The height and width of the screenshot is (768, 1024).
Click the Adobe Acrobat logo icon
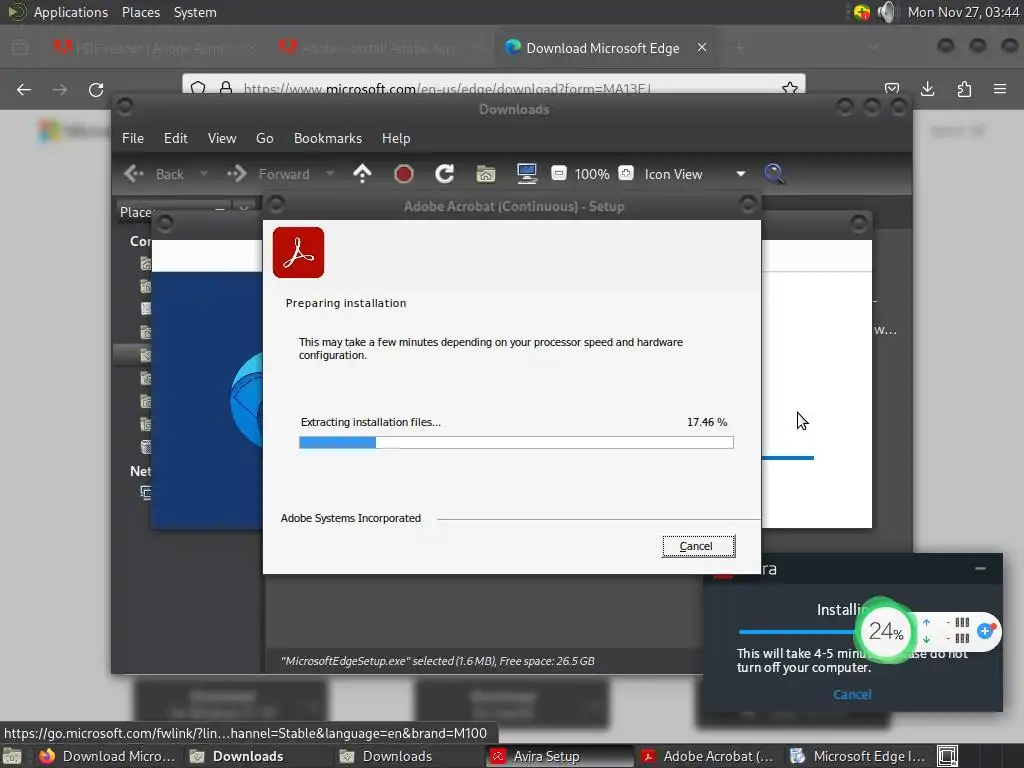coord(298,253)
